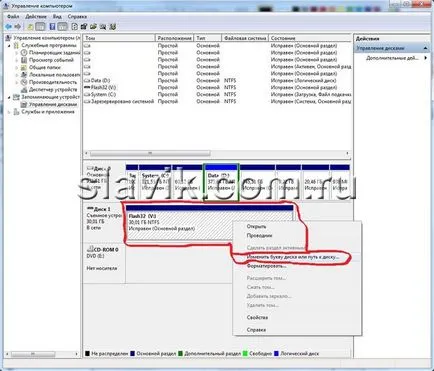Expand the Службы и приложения node
This screenshot has width=434, height=371.
click(x=9, y=112)
